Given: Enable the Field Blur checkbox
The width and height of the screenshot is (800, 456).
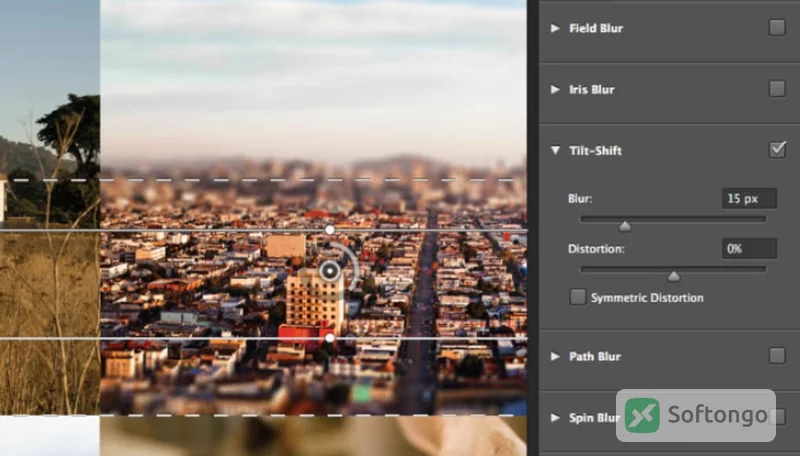Looking at the screenshot, I should coord(777,28).
